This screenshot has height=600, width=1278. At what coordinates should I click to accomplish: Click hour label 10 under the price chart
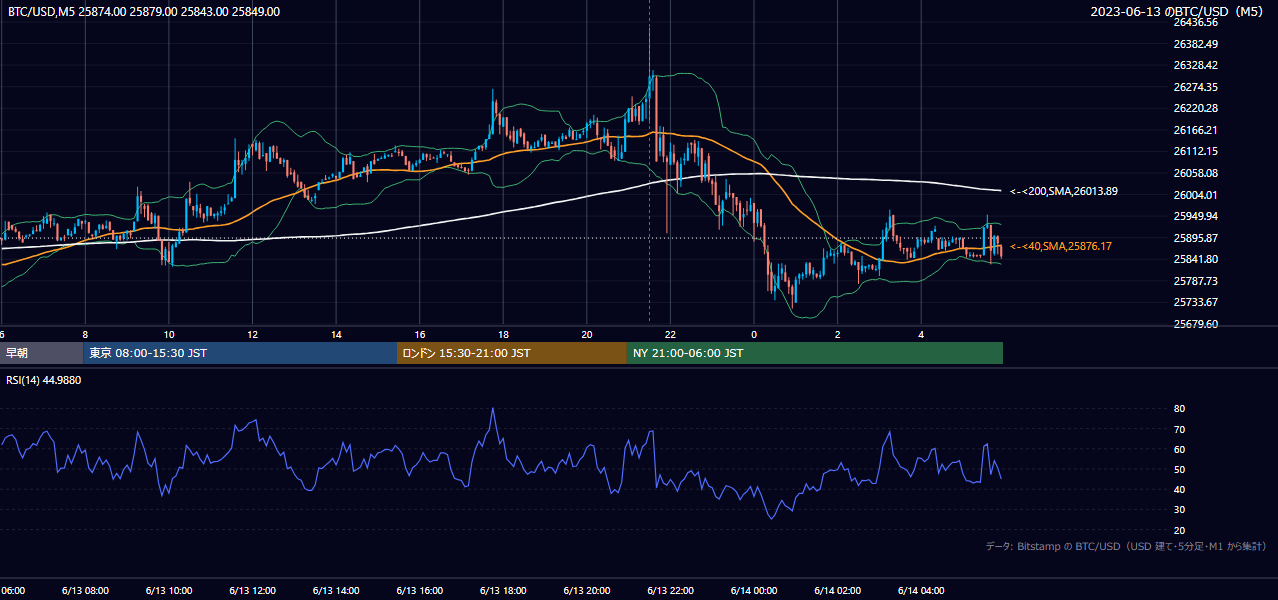click(x=170, y=334)
